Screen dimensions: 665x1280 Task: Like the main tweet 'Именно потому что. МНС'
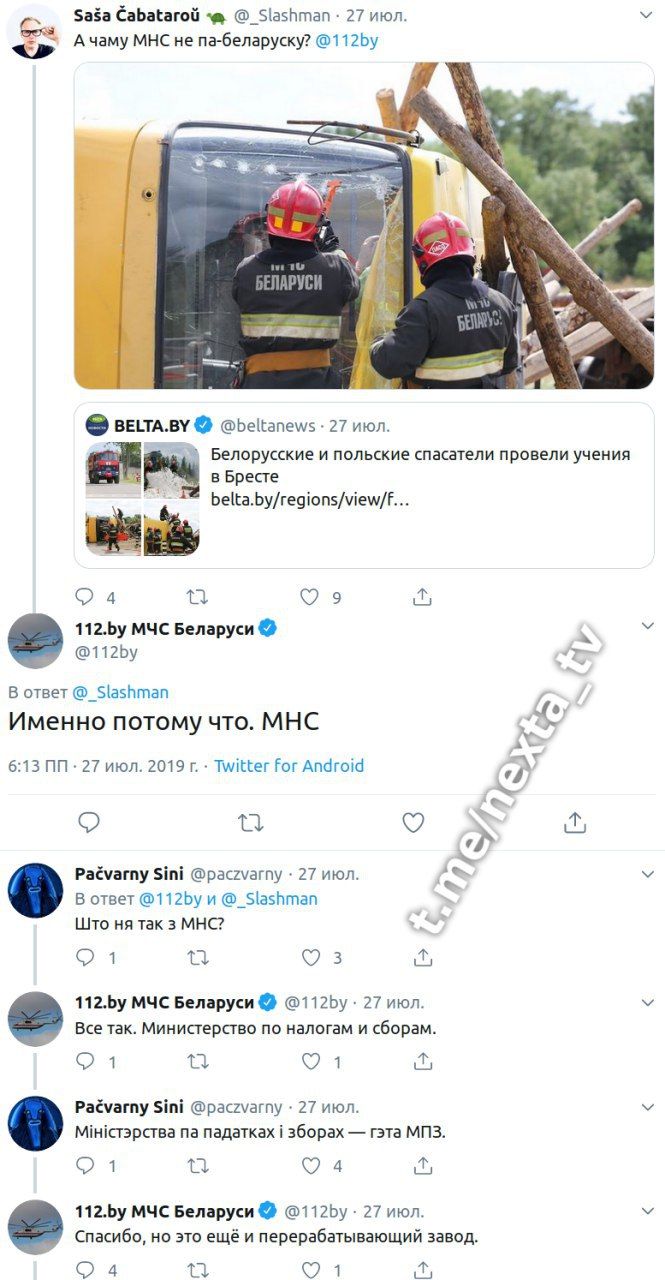413,822
